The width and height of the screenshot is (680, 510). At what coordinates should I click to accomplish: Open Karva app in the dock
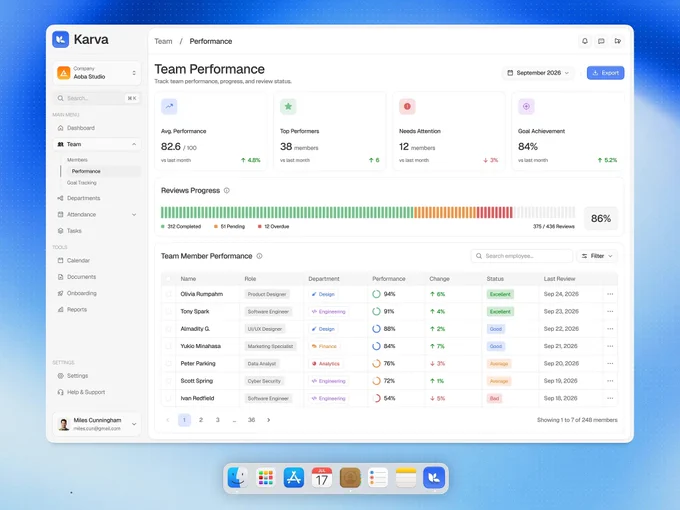click(x=434, y=477)
